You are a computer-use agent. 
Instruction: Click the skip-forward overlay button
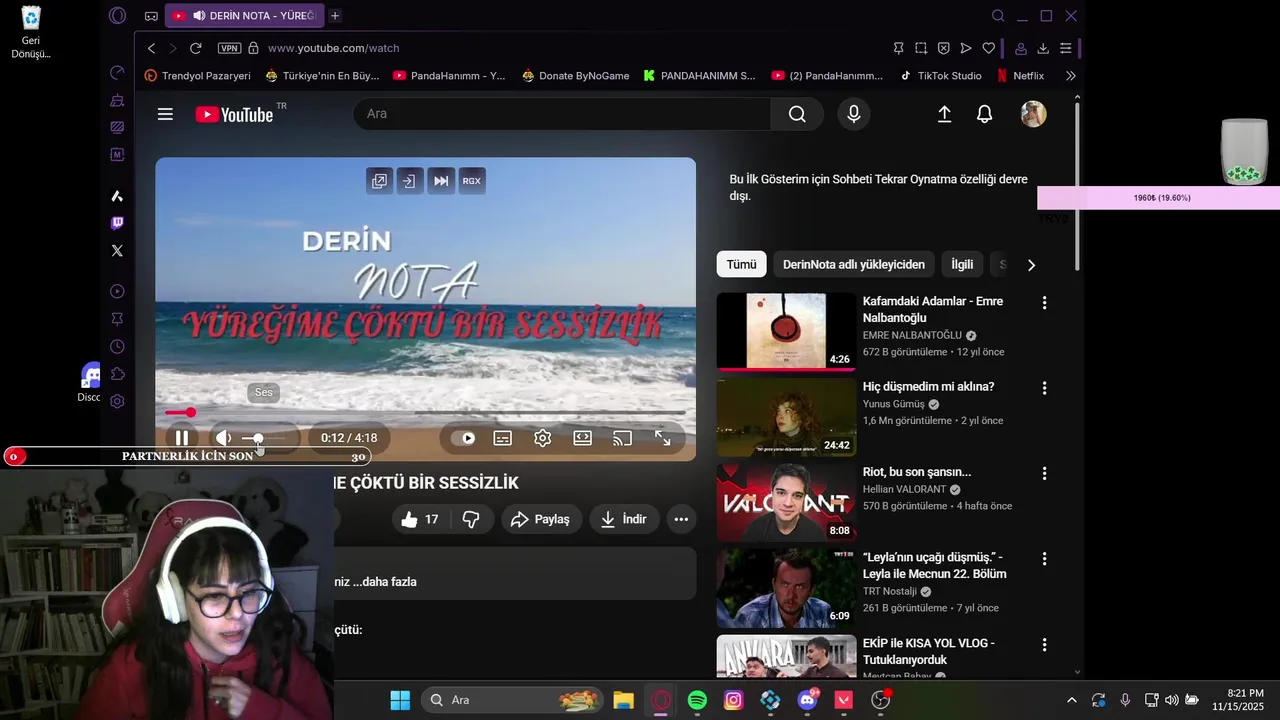(x=441, y=181)
